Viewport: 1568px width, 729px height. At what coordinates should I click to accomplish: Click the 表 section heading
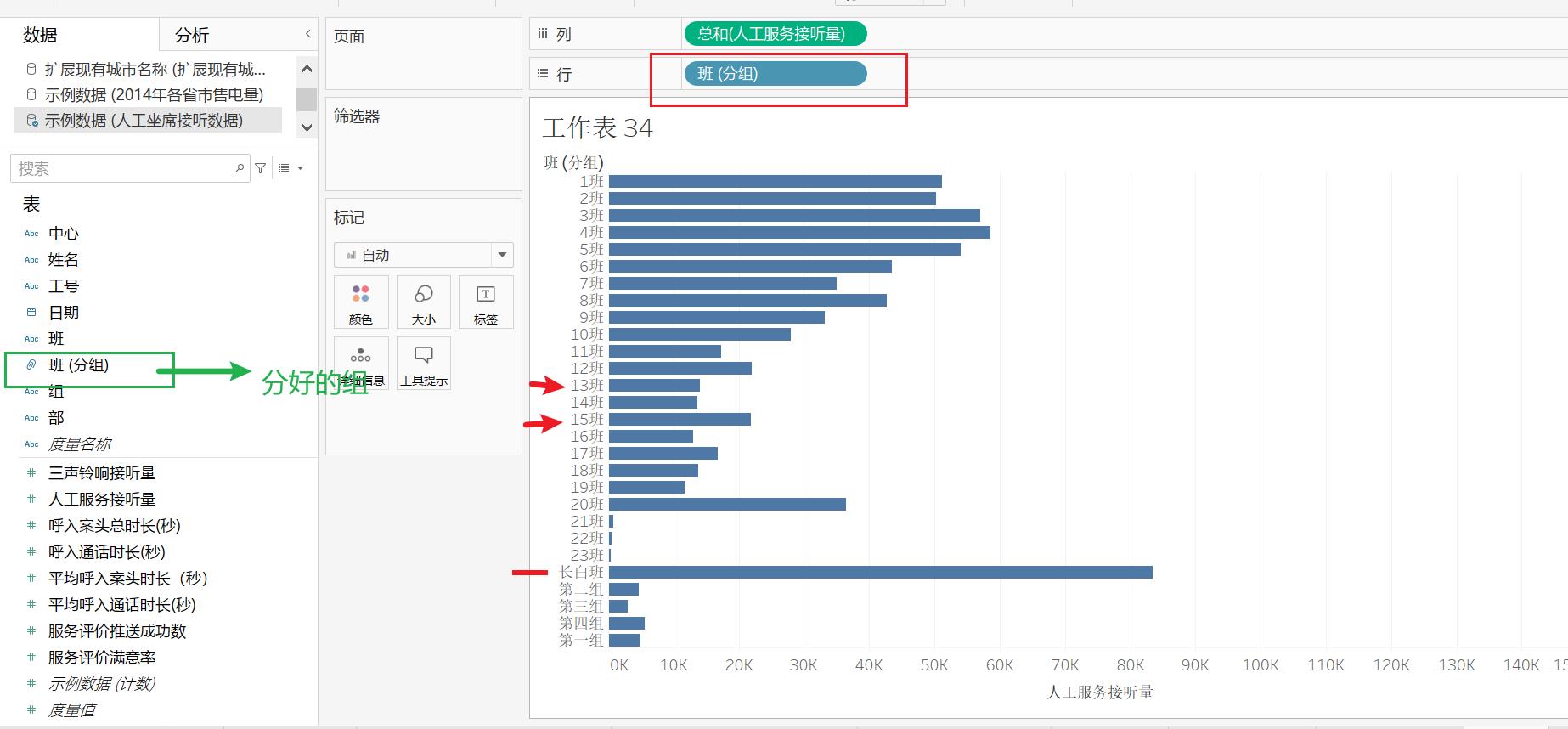pos(31,204)
